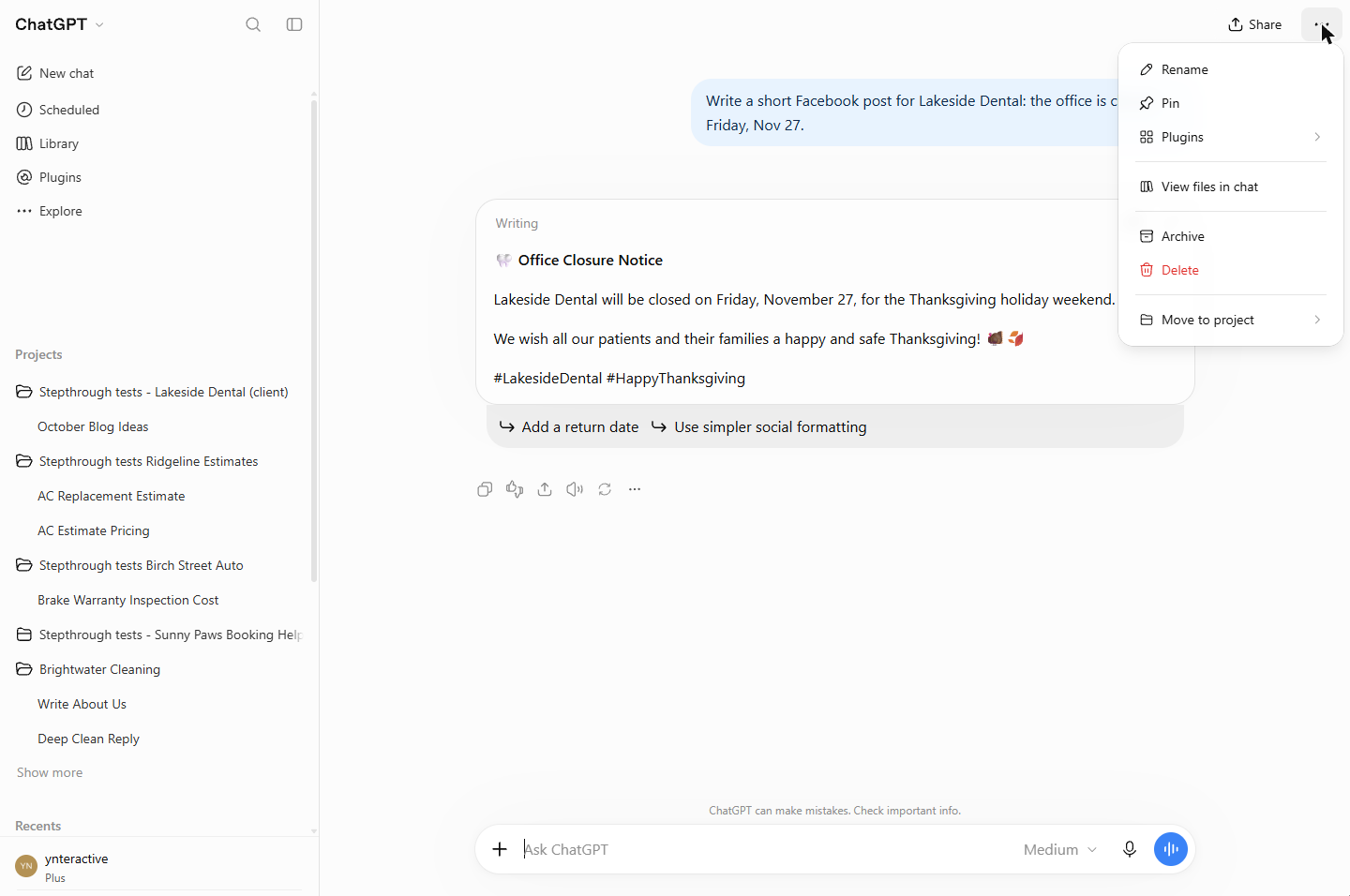The width and height of the screenshot is (1350, 896).
Task: Regenerate the response with the retry icon
Action: [605, 489]
